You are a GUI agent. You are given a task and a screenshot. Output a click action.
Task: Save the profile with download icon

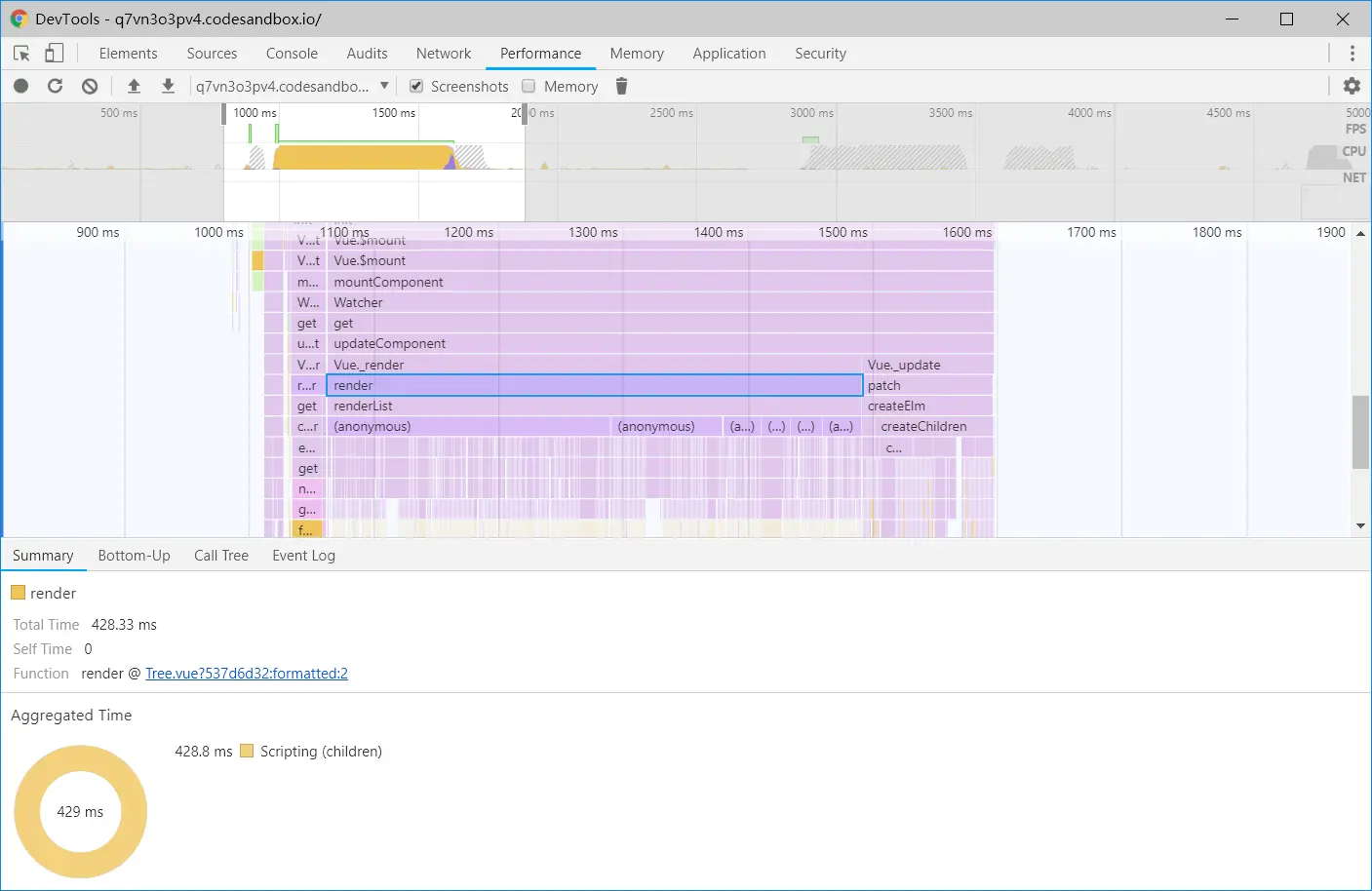click(168, 86)
